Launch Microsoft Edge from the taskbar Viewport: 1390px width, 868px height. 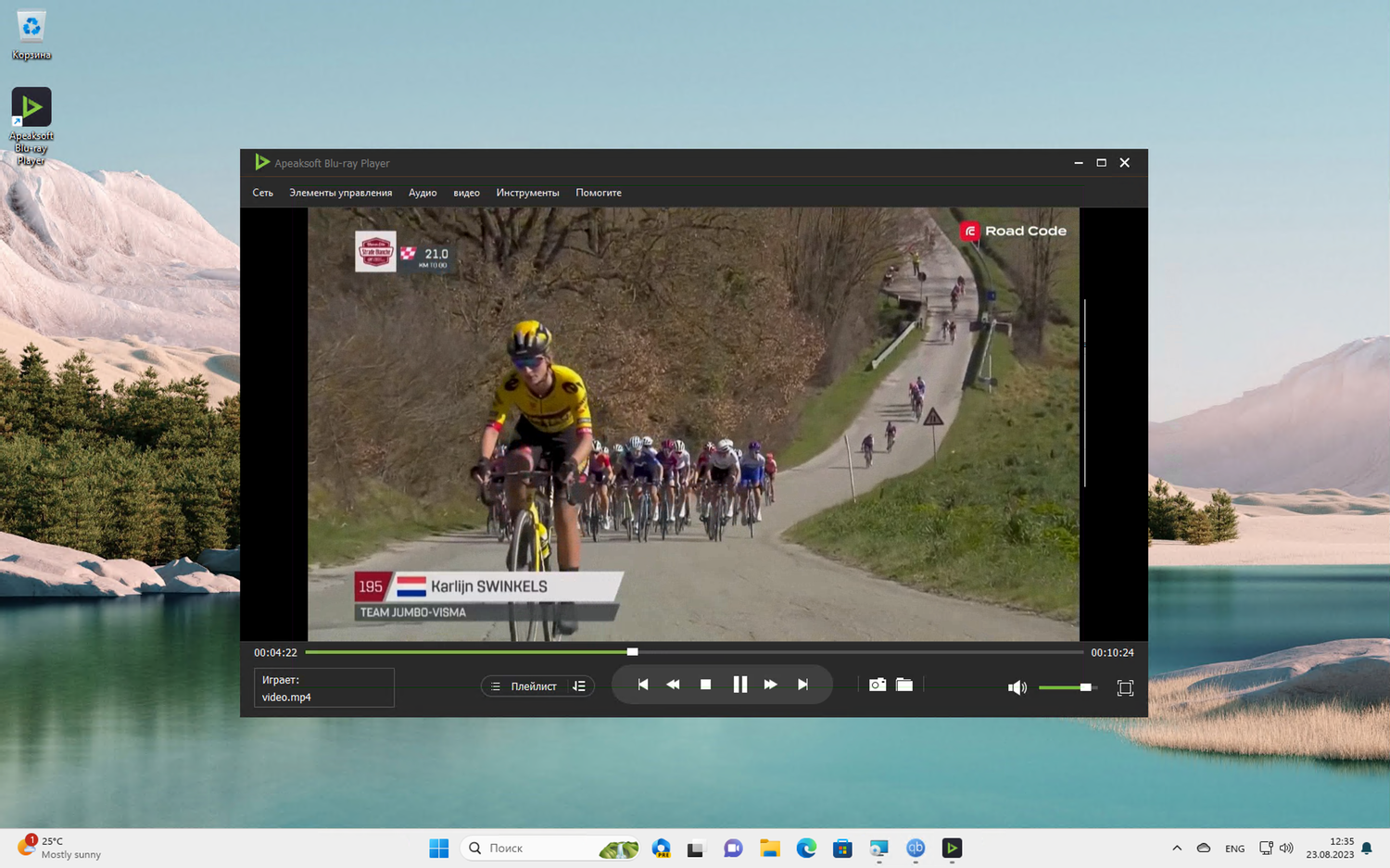(x=806, y=848)
